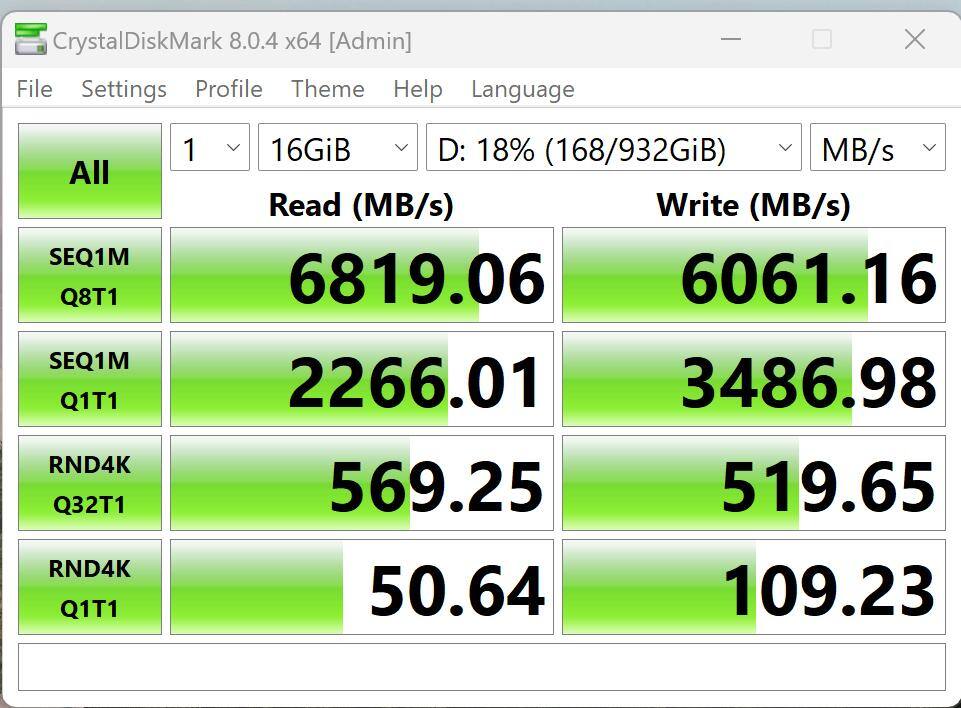
Task: Open the Theme menu
Action: coord(327,89)
